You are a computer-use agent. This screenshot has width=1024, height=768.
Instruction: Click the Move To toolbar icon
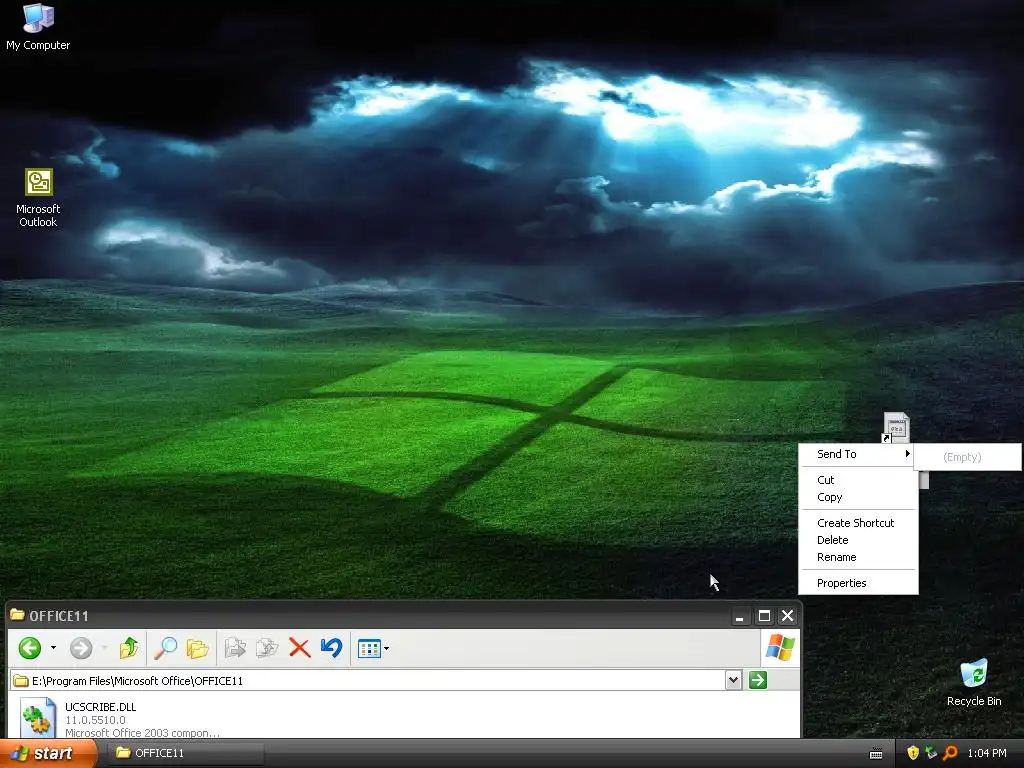tap(235, 648)
